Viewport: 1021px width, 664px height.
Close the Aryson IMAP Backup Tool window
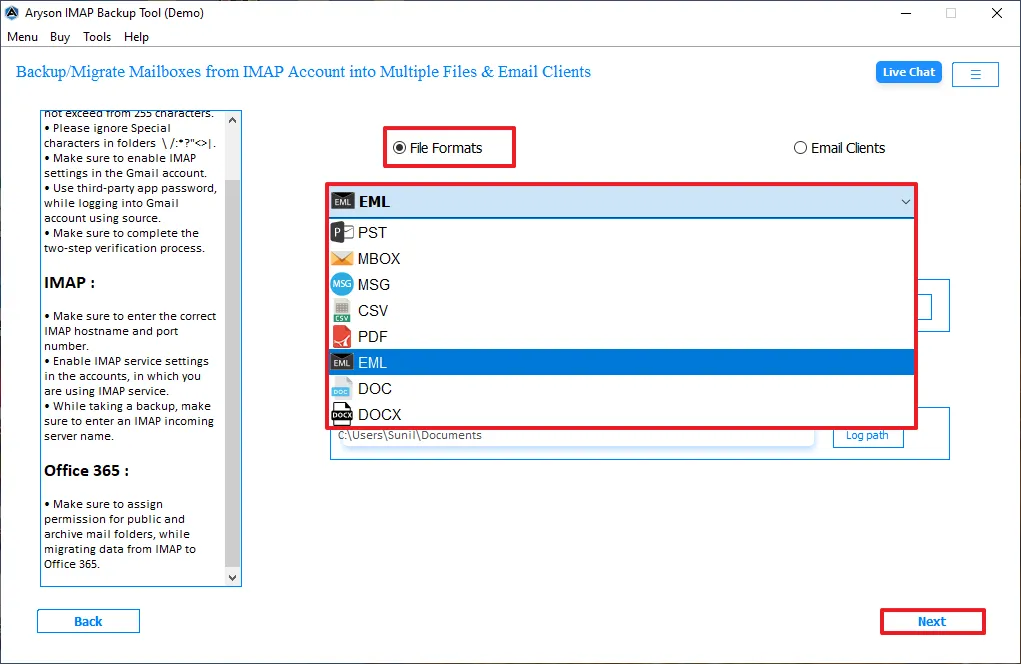[996, 13]
